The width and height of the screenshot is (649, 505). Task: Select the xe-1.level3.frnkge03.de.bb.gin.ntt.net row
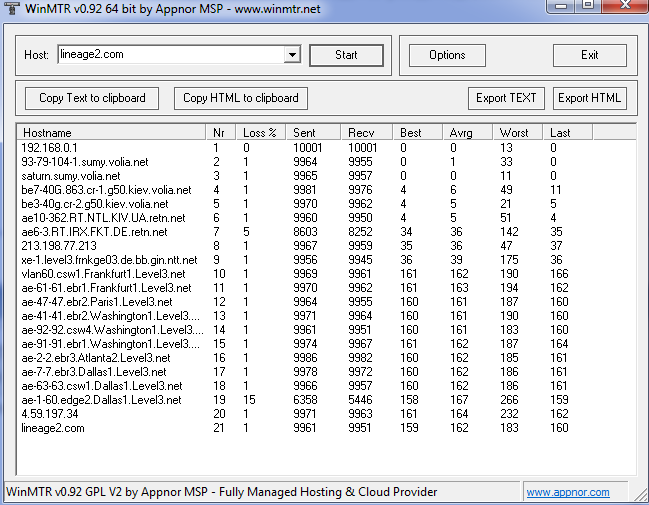coord(326,260)
